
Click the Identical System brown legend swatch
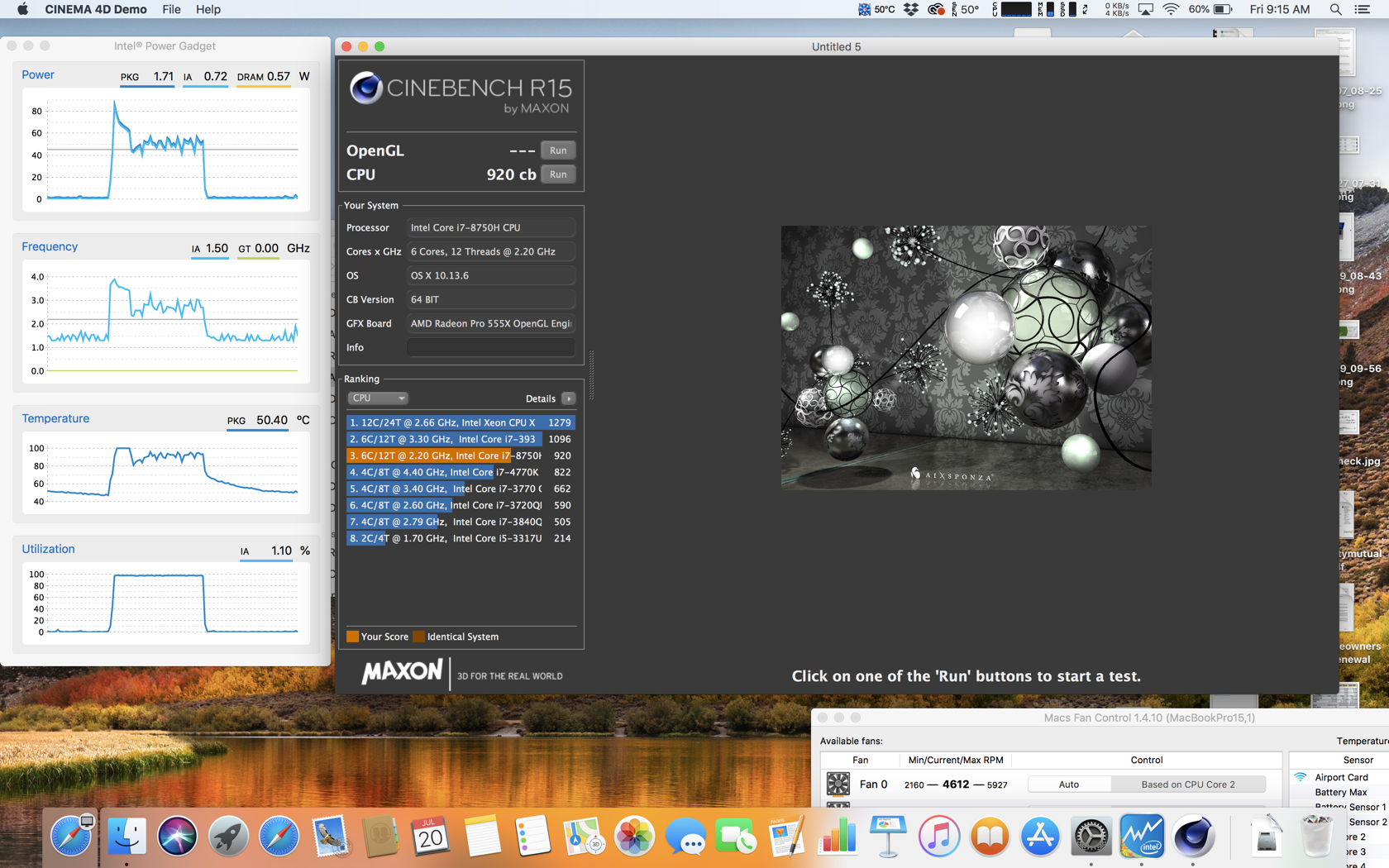tap(418, 637)
